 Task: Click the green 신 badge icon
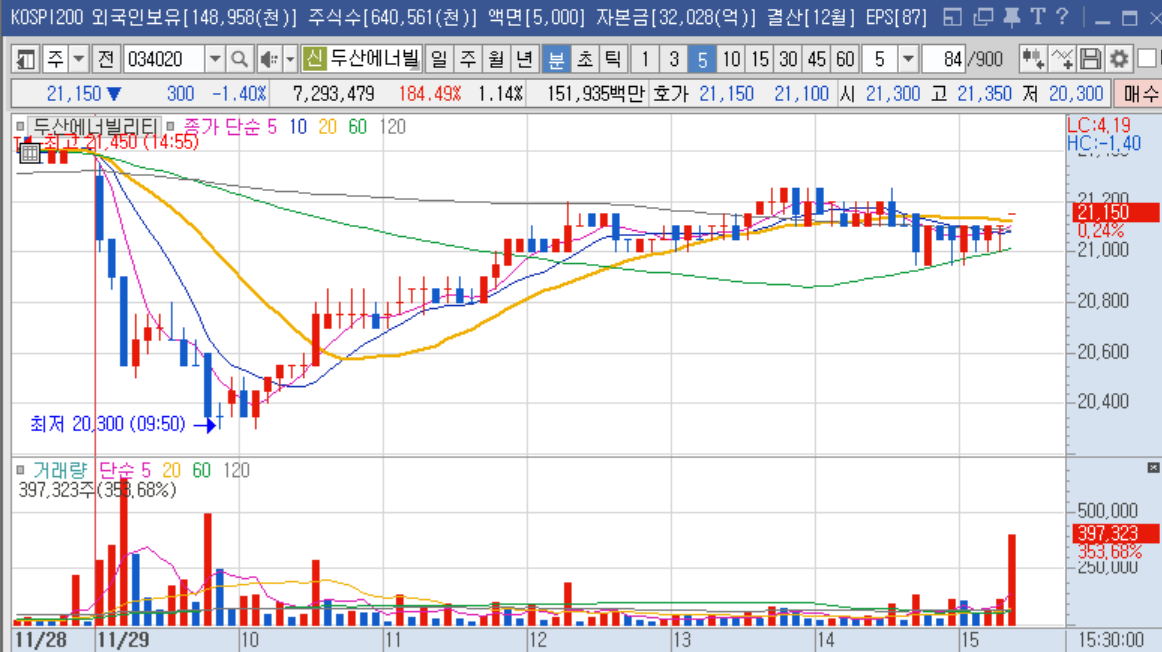point(314,59)
